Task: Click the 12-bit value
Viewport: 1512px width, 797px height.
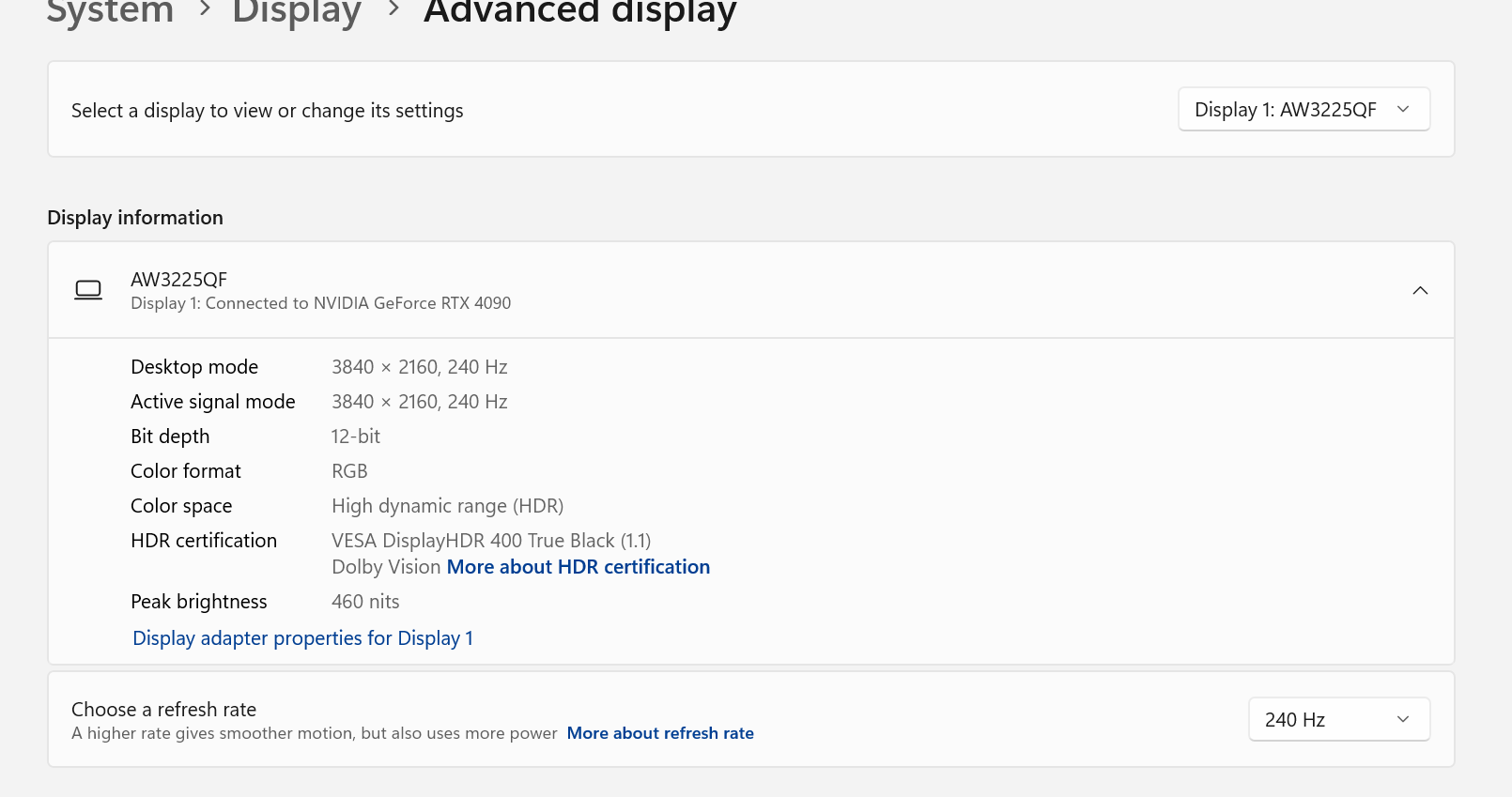Action: click(x=356, y=437)
